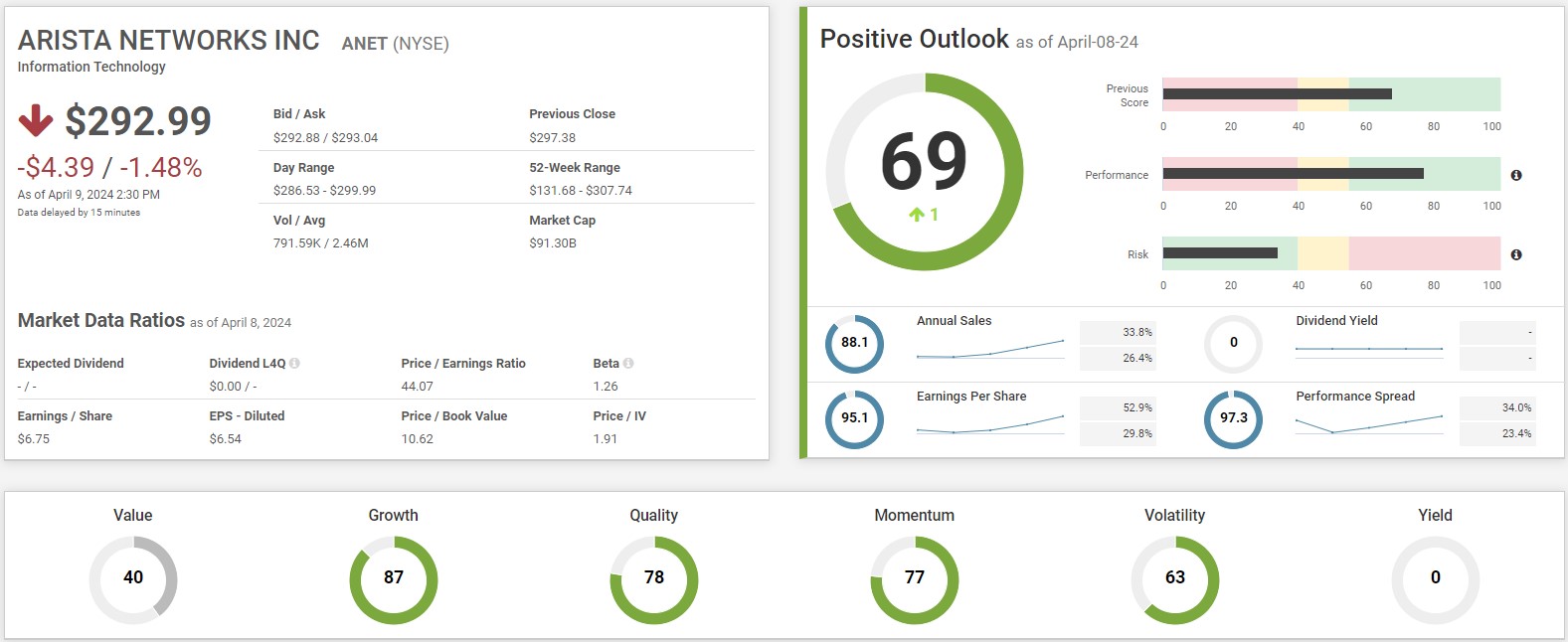Click the Price / Earnings Ratio value 44.07
The width and height of the screenshot is (1568, 642).
click(x=418, y=387)
